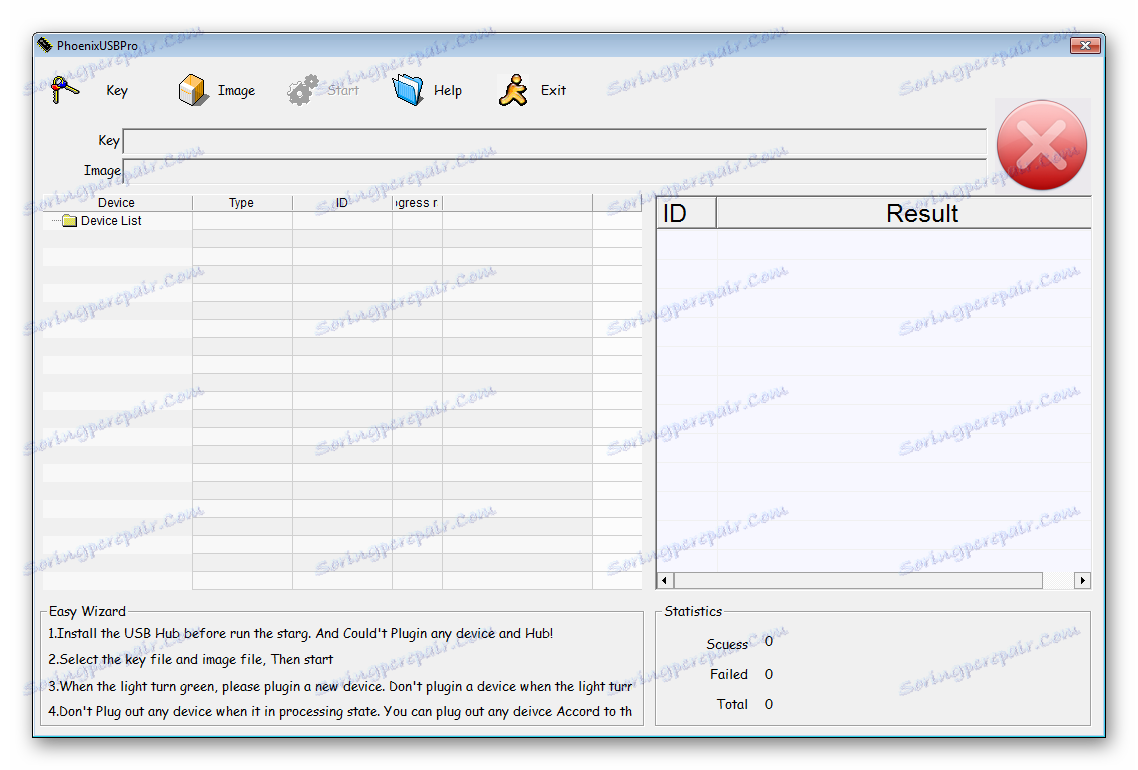This screenshot has width=1138, height=770.
Task: Click the Key toolbar icon with keys
Action: (x=65, y=90)
